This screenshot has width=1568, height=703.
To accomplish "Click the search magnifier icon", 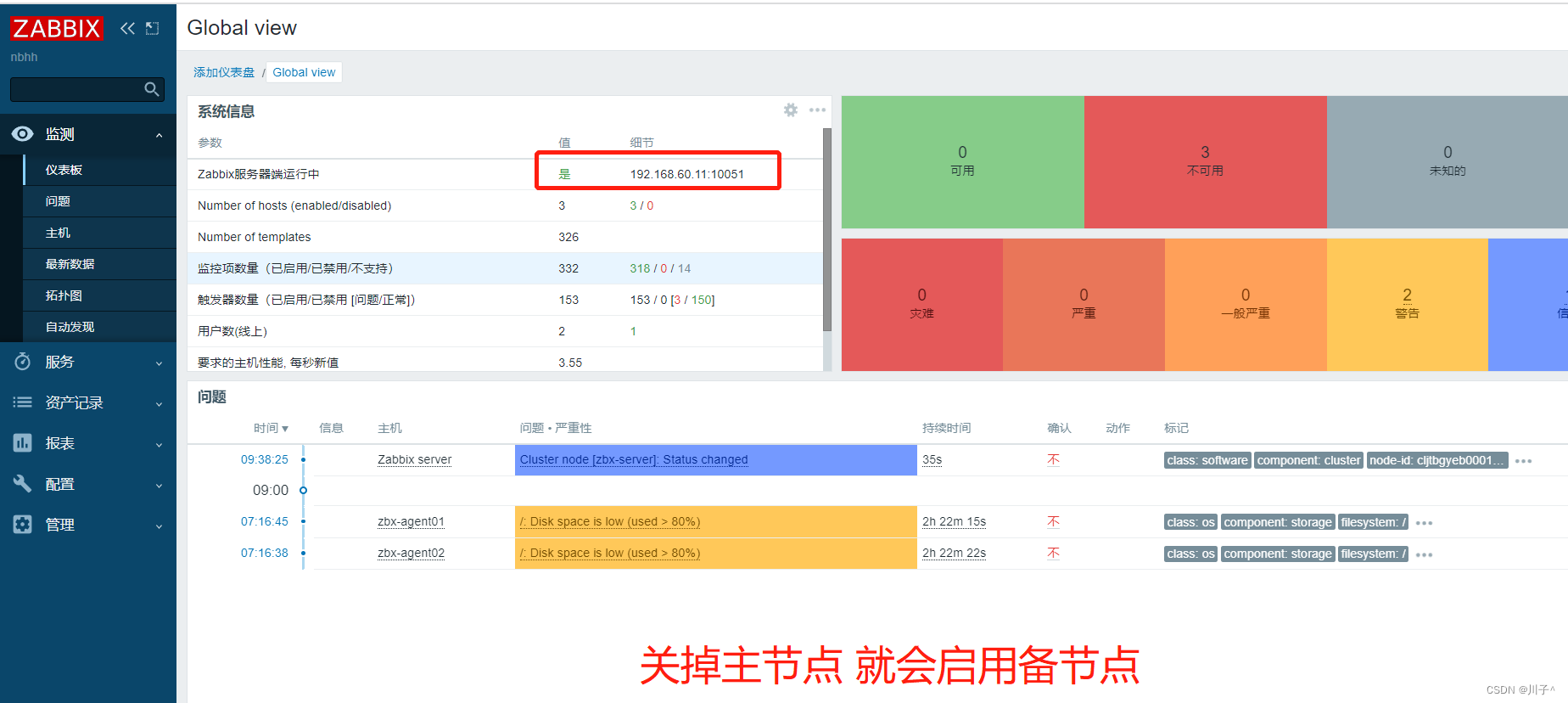I will click(x=152, y=89).
